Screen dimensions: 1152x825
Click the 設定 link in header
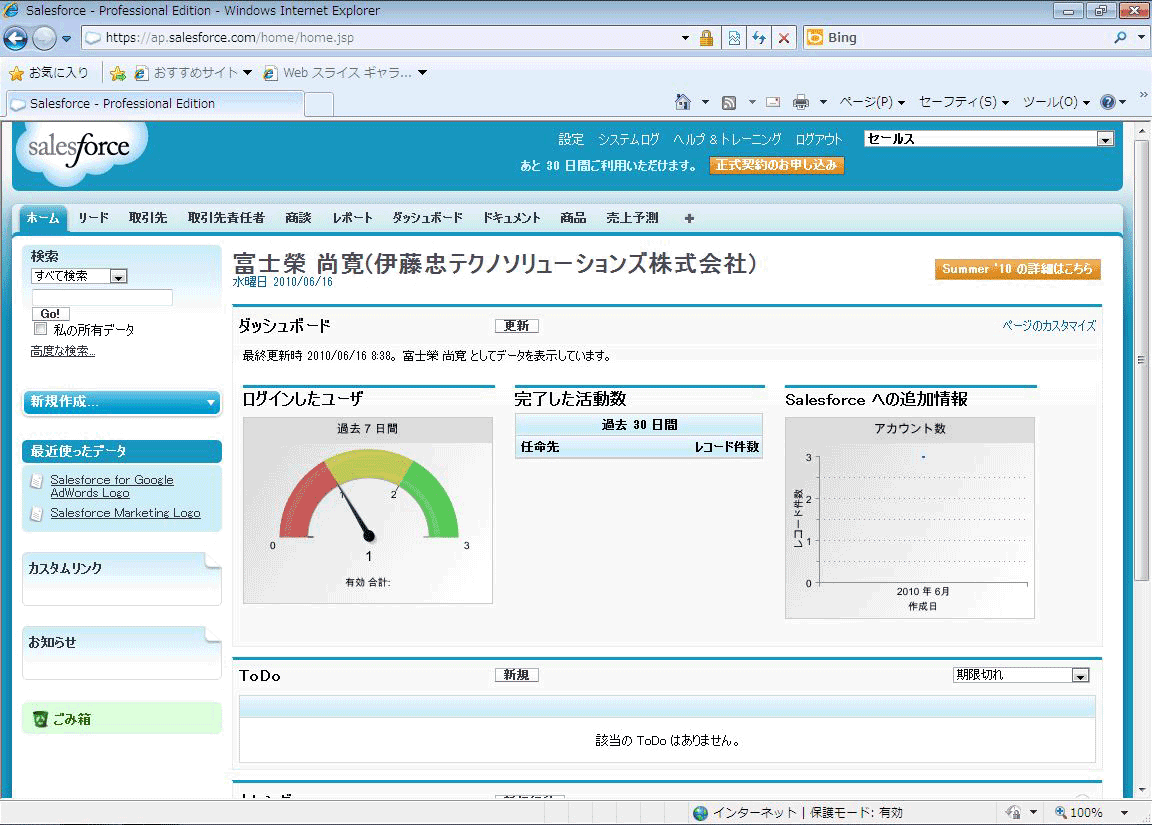(571, 139)
